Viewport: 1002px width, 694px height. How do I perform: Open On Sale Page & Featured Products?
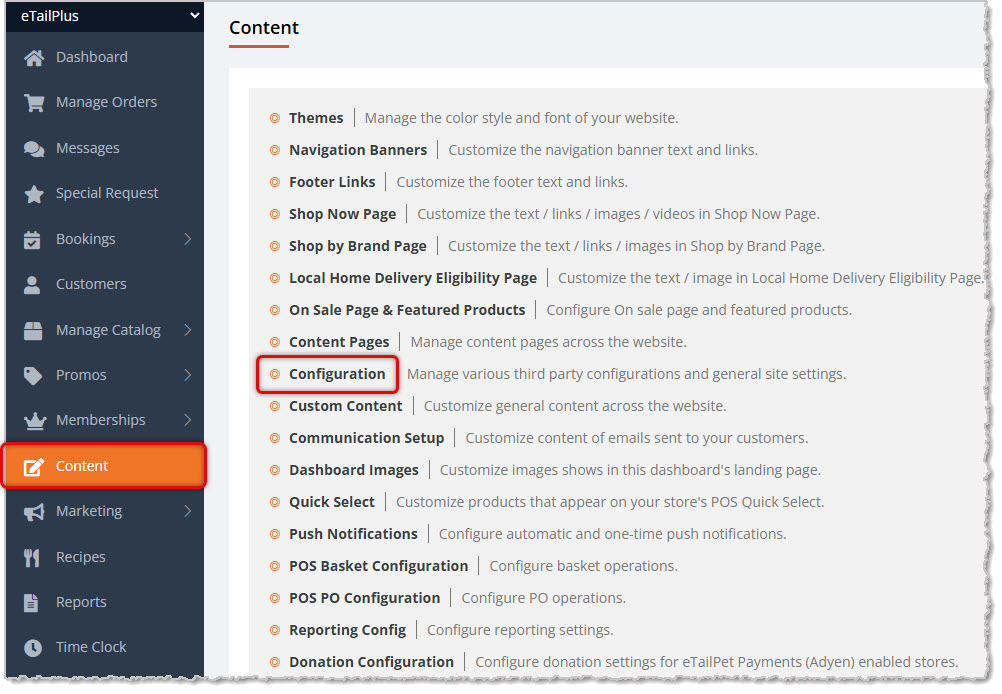(x=407, y=310)
